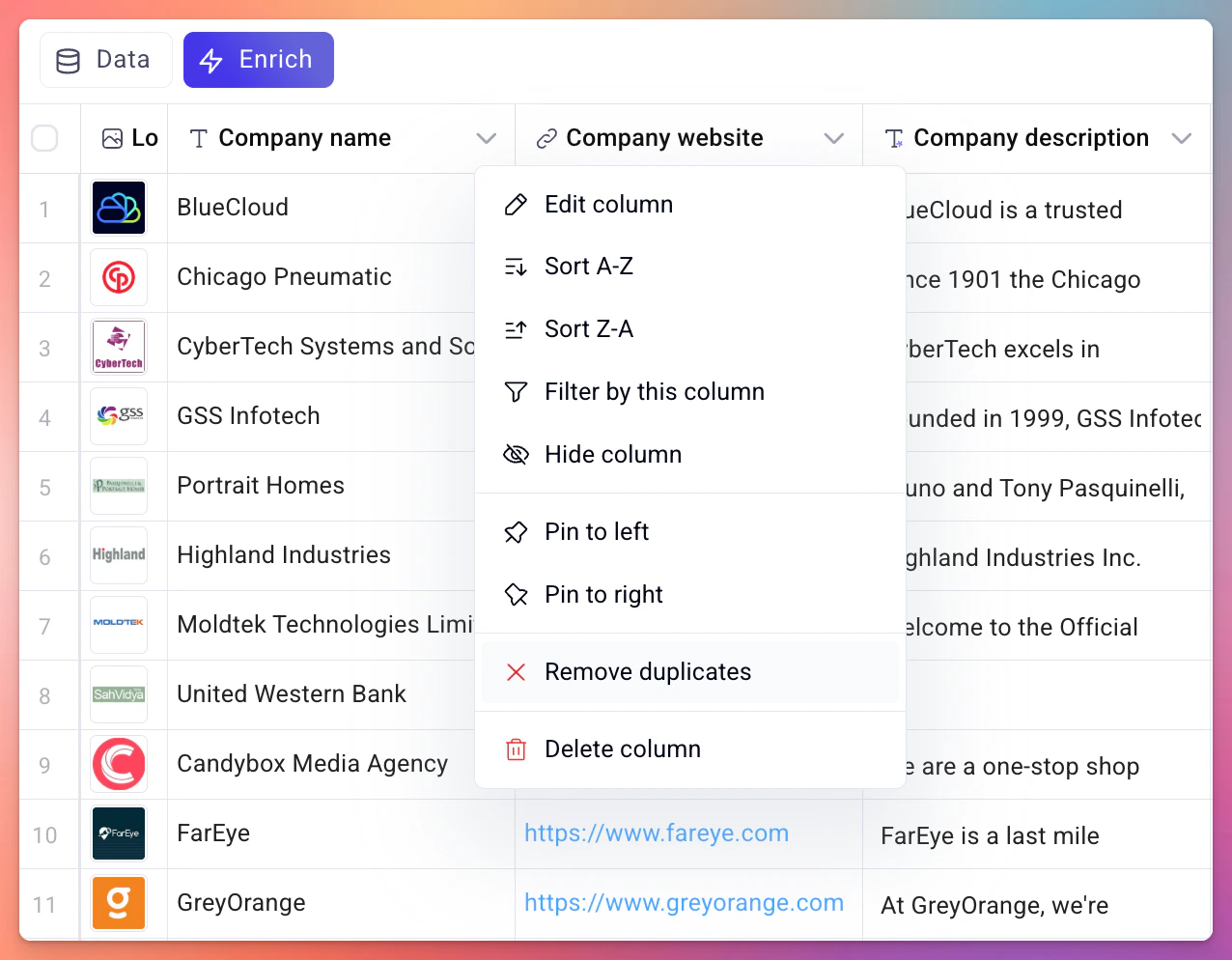
Task: Open the CyberTech logo thumbnail
Action: (119, 347)
